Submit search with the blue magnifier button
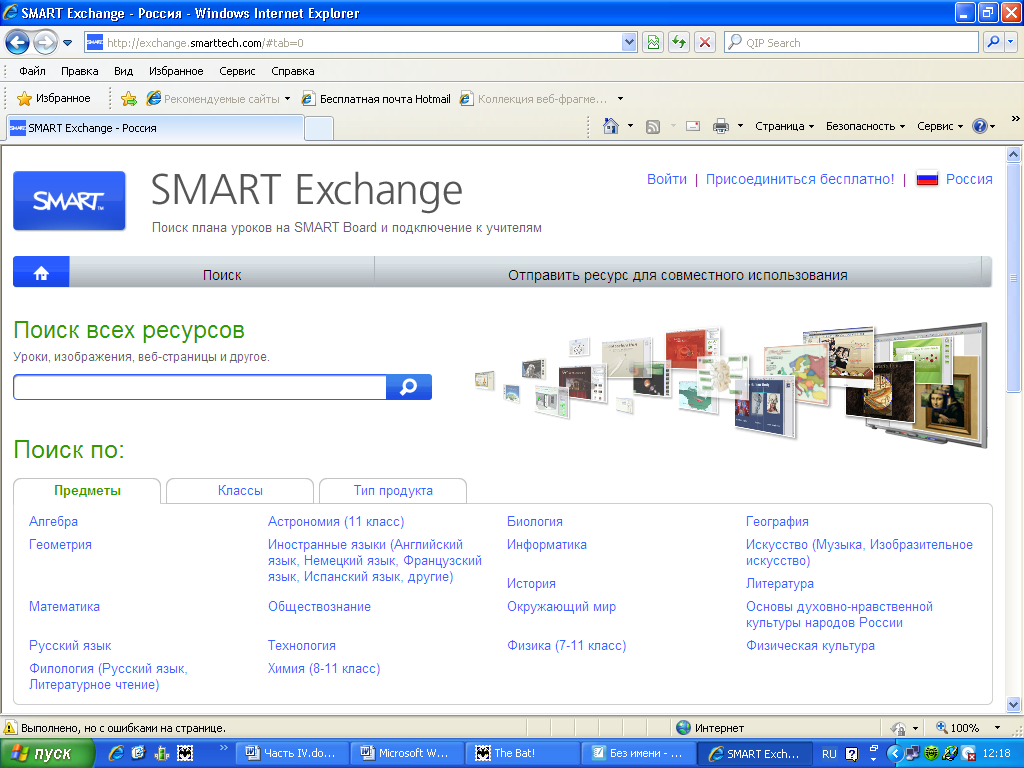This screenshot has width=1024, height=768. (x=409, y=387)
